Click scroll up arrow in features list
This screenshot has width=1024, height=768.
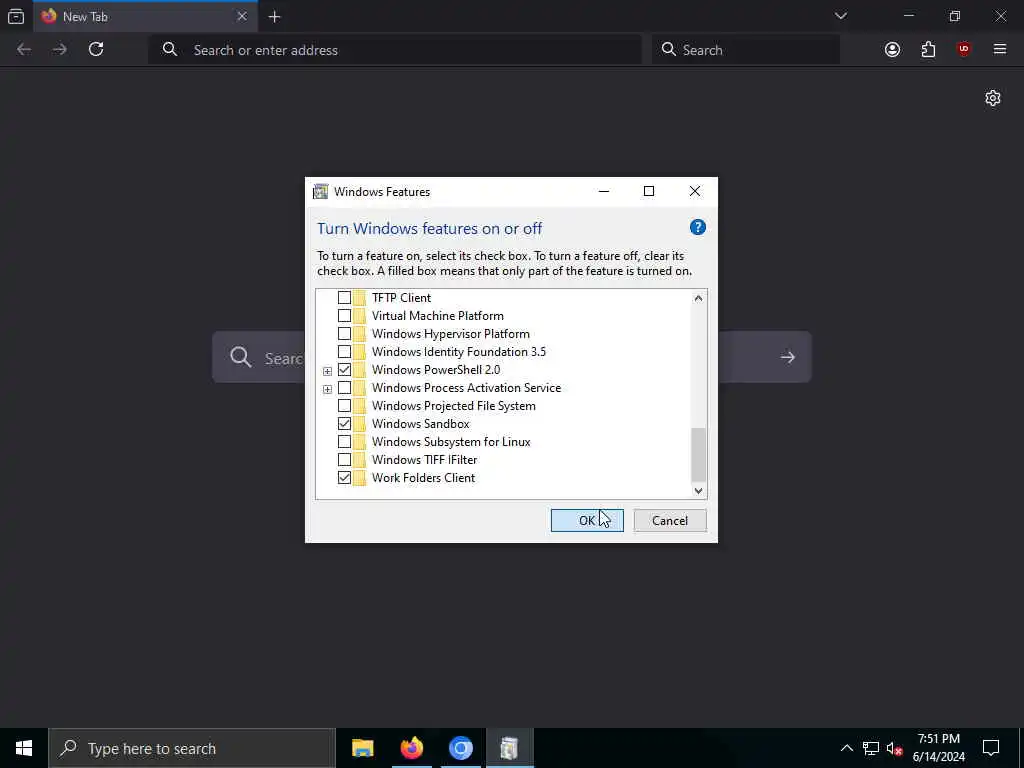(698, 298)
